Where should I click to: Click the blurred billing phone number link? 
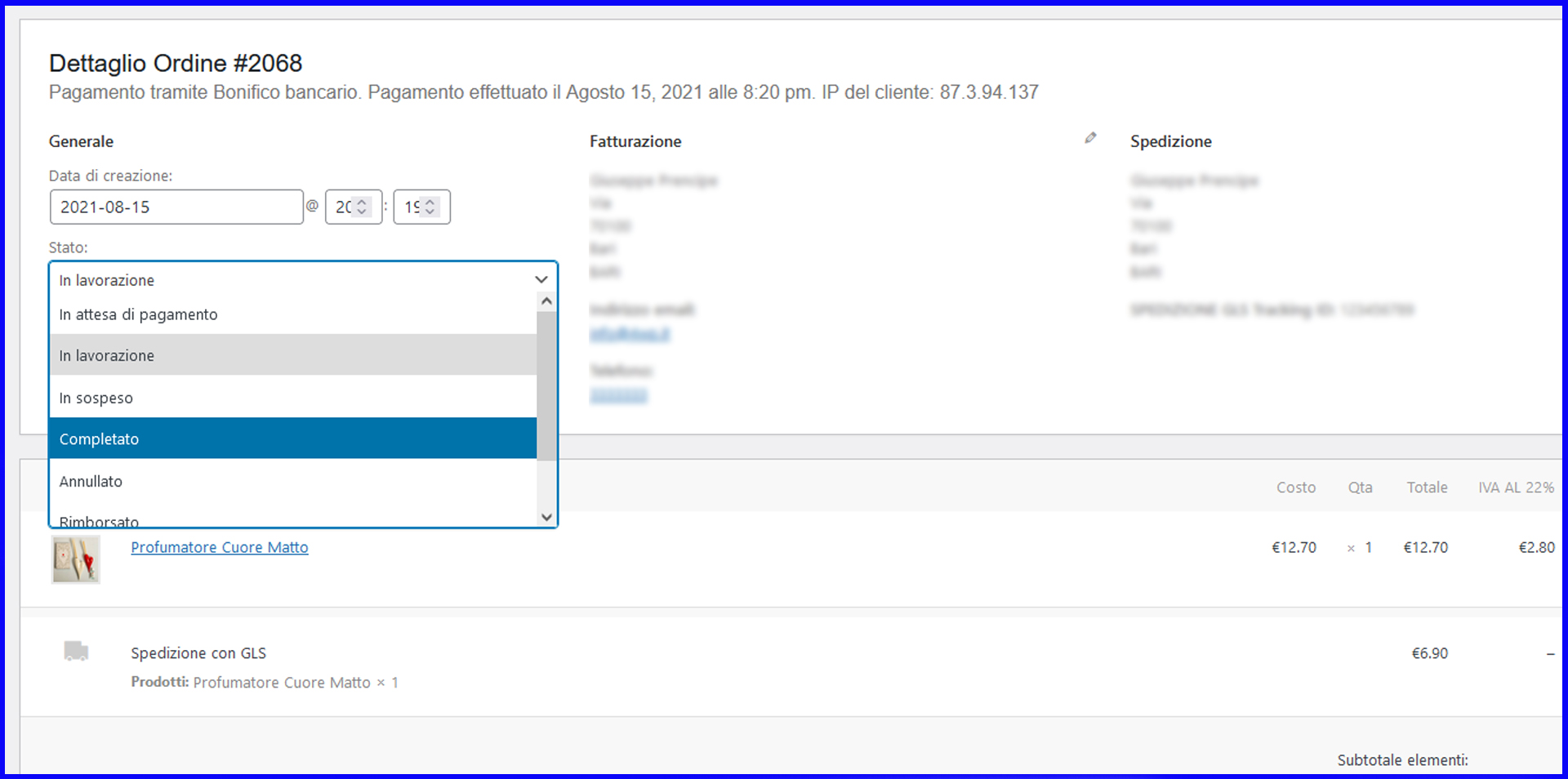[618, 396]
